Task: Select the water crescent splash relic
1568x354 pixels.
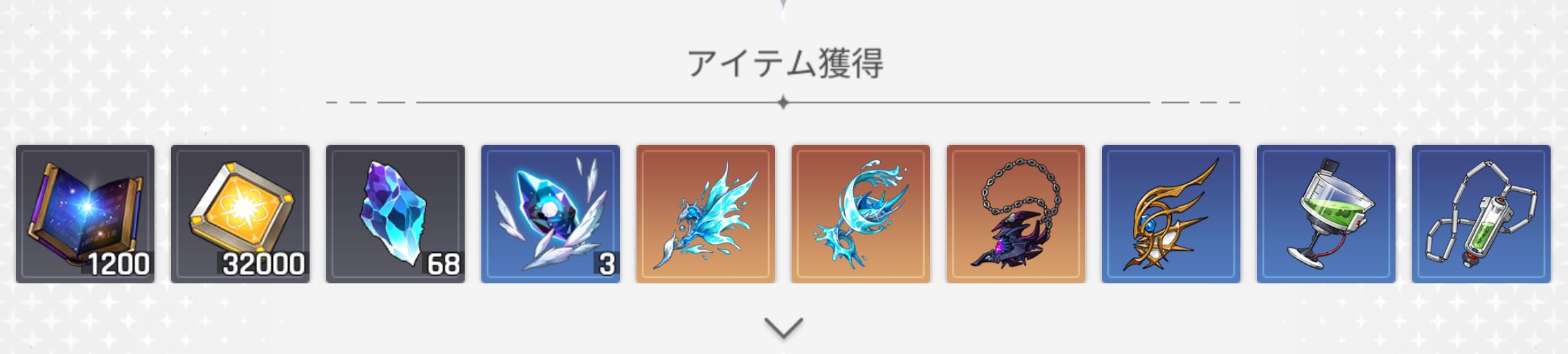Action: [861, 213]
